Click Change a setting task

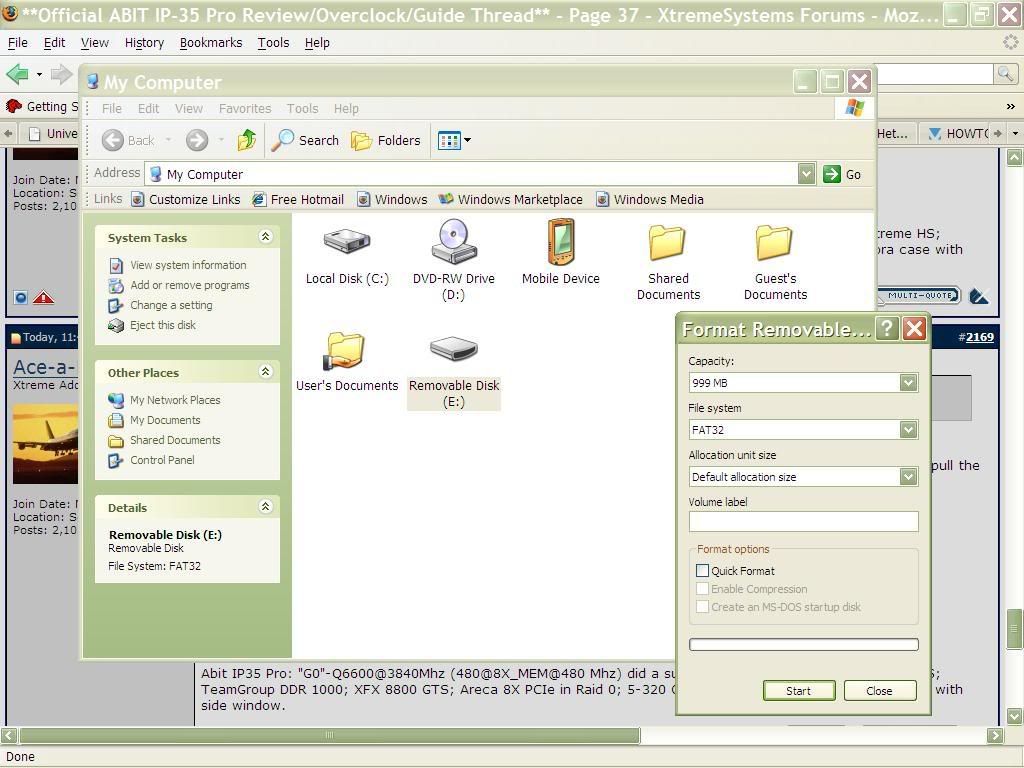pos(171,305)
